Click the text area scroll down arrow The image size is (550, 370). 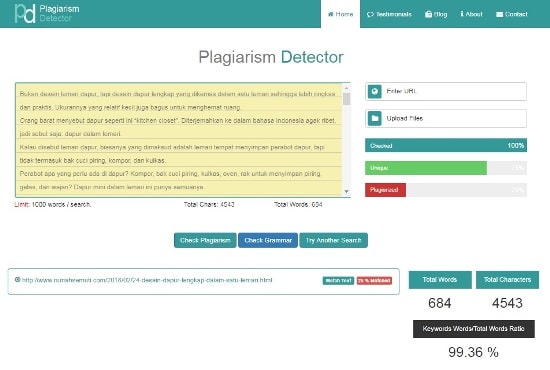point(347,191)
